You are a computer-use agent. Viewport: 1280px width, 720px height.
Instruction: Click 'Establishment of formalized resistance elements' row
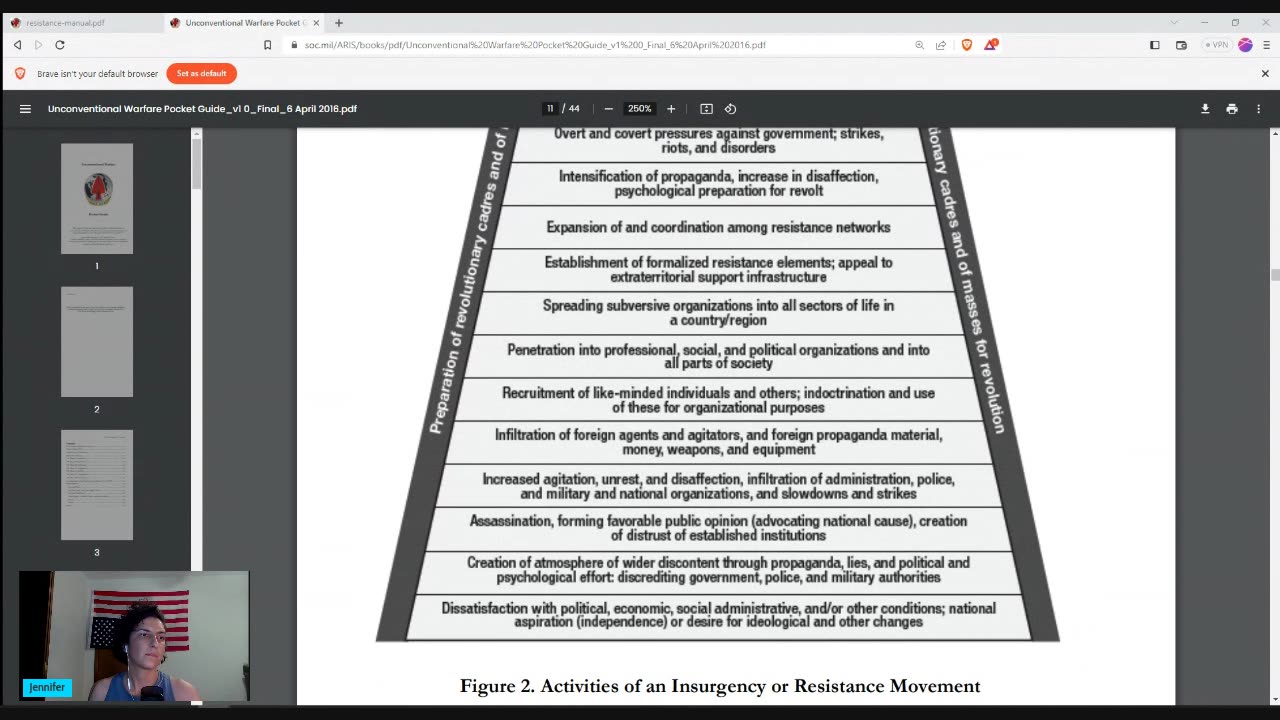pyautogui.click(x=718, y=270)
